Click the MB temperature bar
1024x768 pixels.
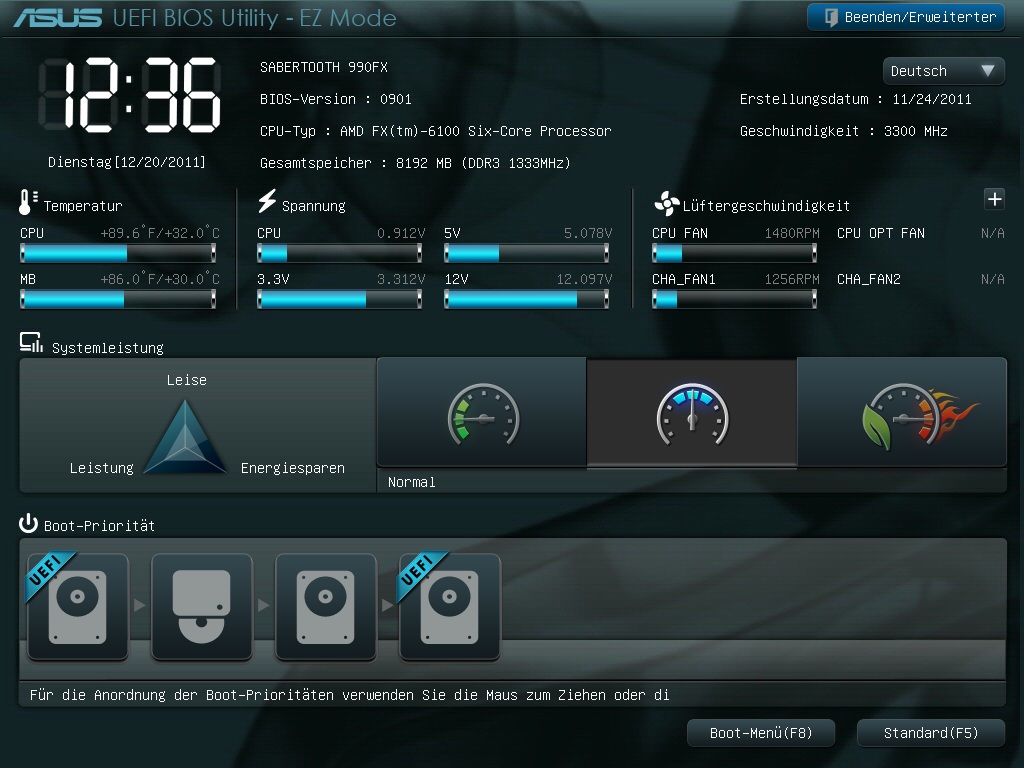point(118,299)
